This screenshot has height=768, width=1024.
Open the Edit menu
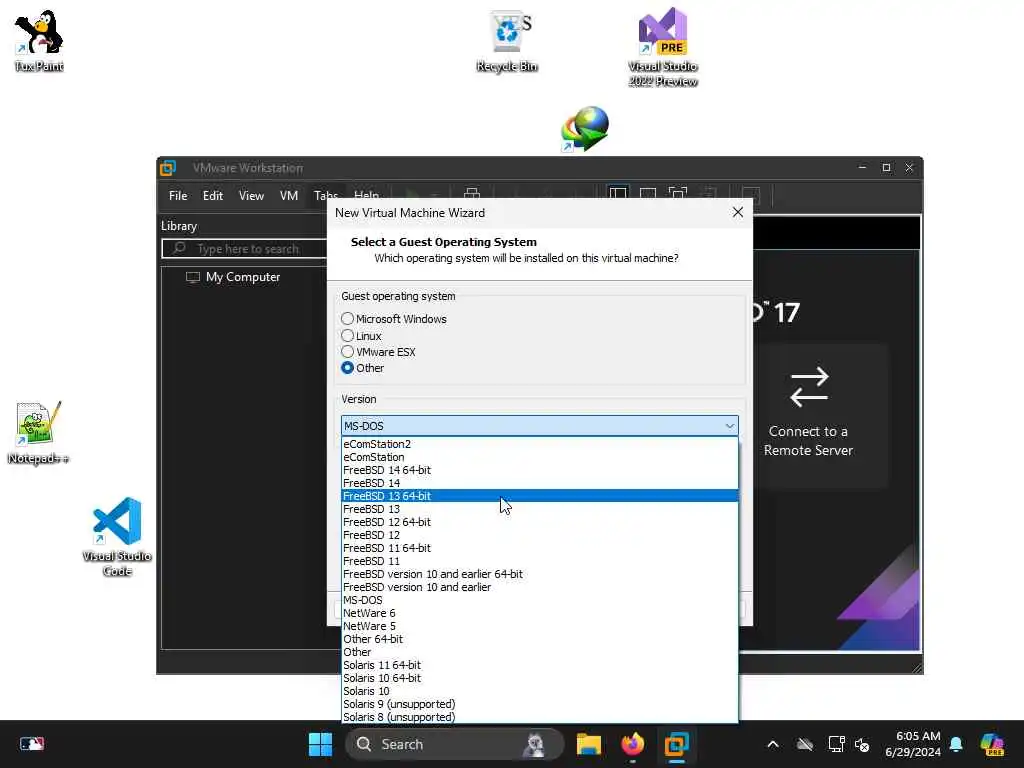[212, 196]
